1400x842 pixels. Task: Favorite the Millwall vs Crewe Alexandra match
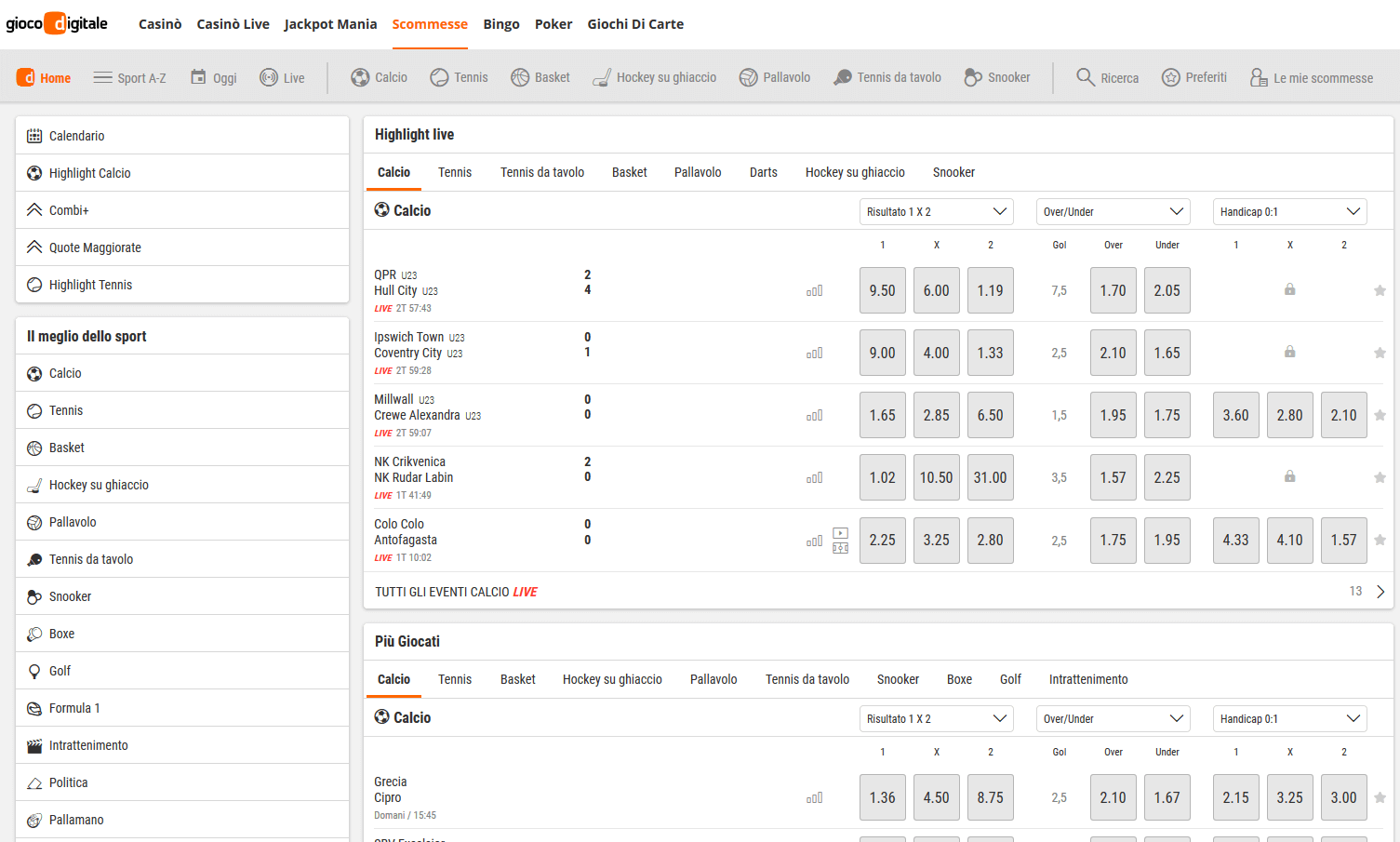click(1380, 415)
